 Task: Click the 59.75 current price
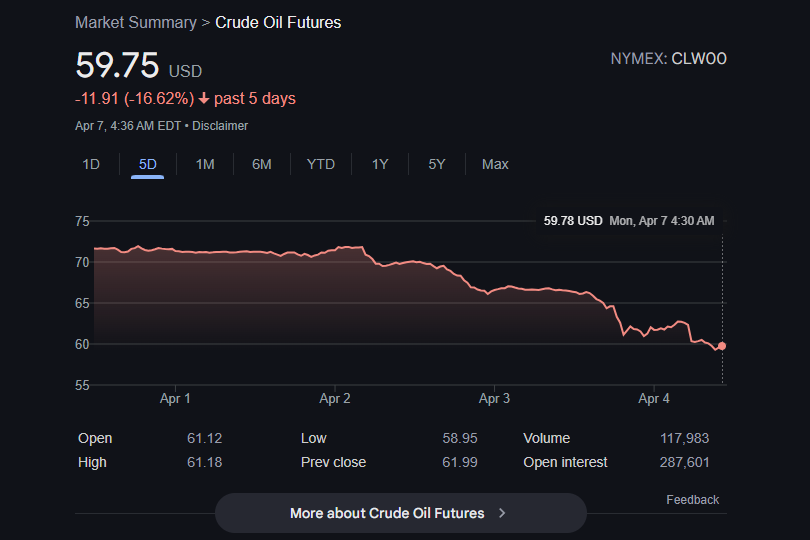117,65
